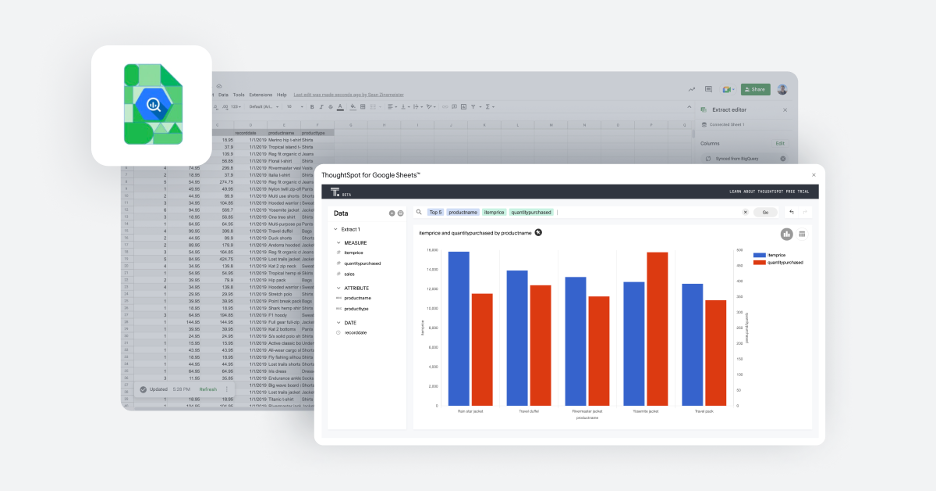
Task: Click the undo arrow in ThoughtSpot
Action: [792, 212]
